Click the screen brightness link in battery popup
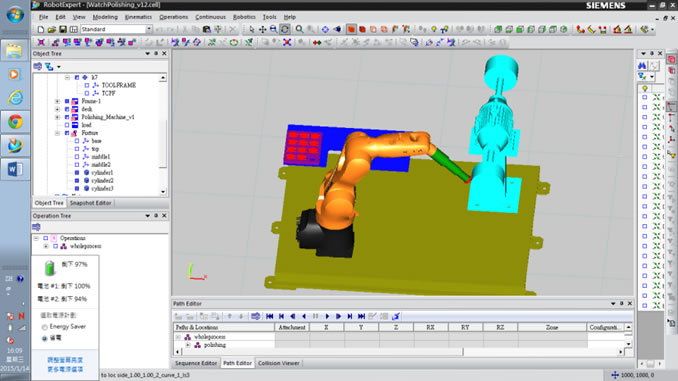This screenshot has width=678, height=381. pyautogui.click(x=65, y=360)
